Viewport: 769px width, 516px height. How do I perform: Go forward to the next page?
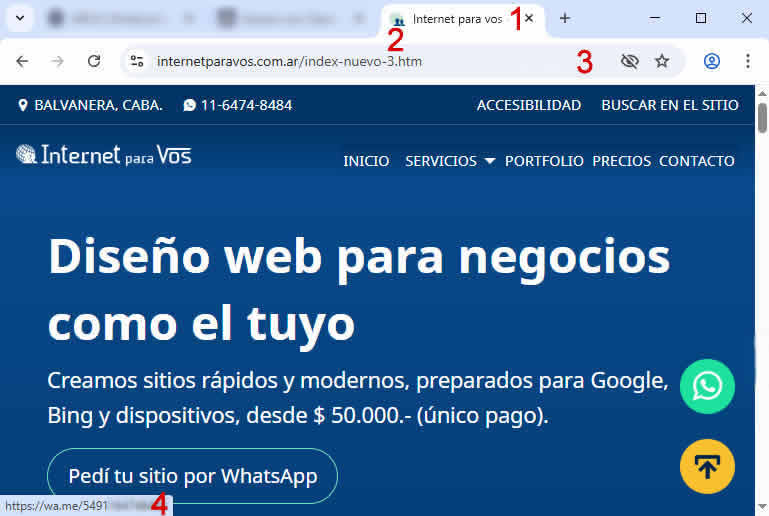click(58, 61)
